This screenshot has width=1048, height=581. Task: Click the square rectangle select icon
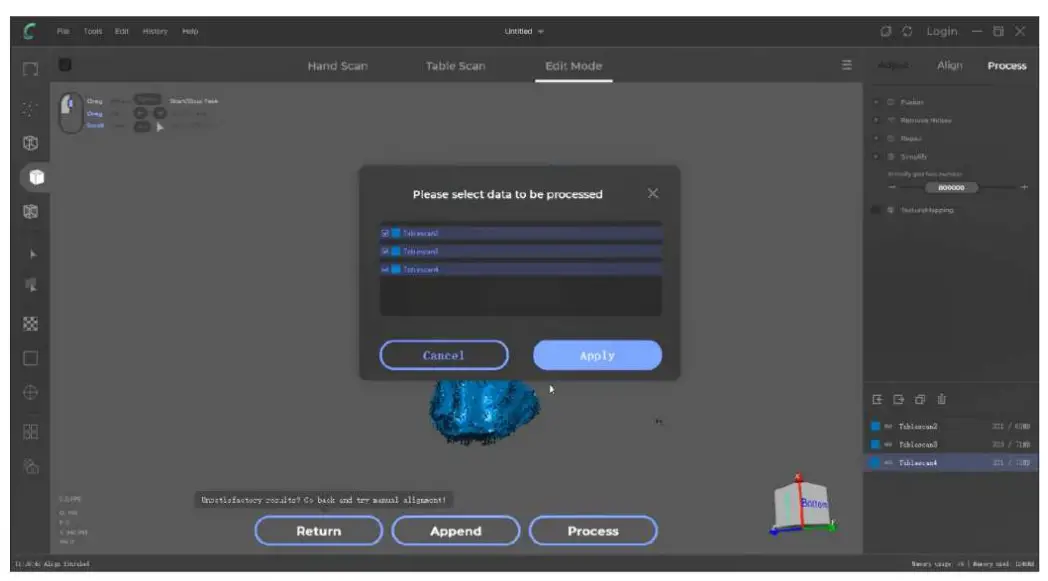pos(30,358)
